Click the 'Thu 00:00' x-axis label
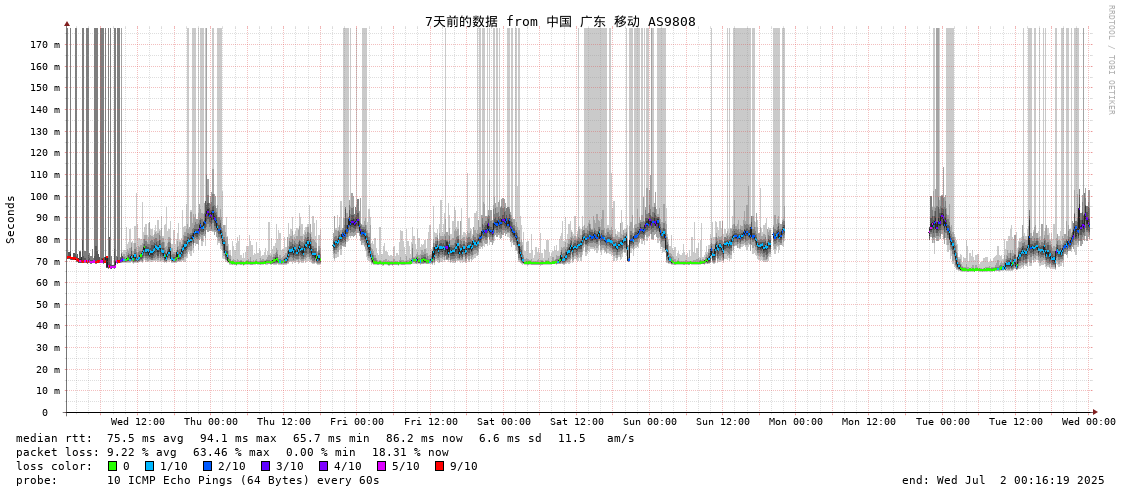The image size is (1121, 494). pyautogui.click(x=211, y=422)
